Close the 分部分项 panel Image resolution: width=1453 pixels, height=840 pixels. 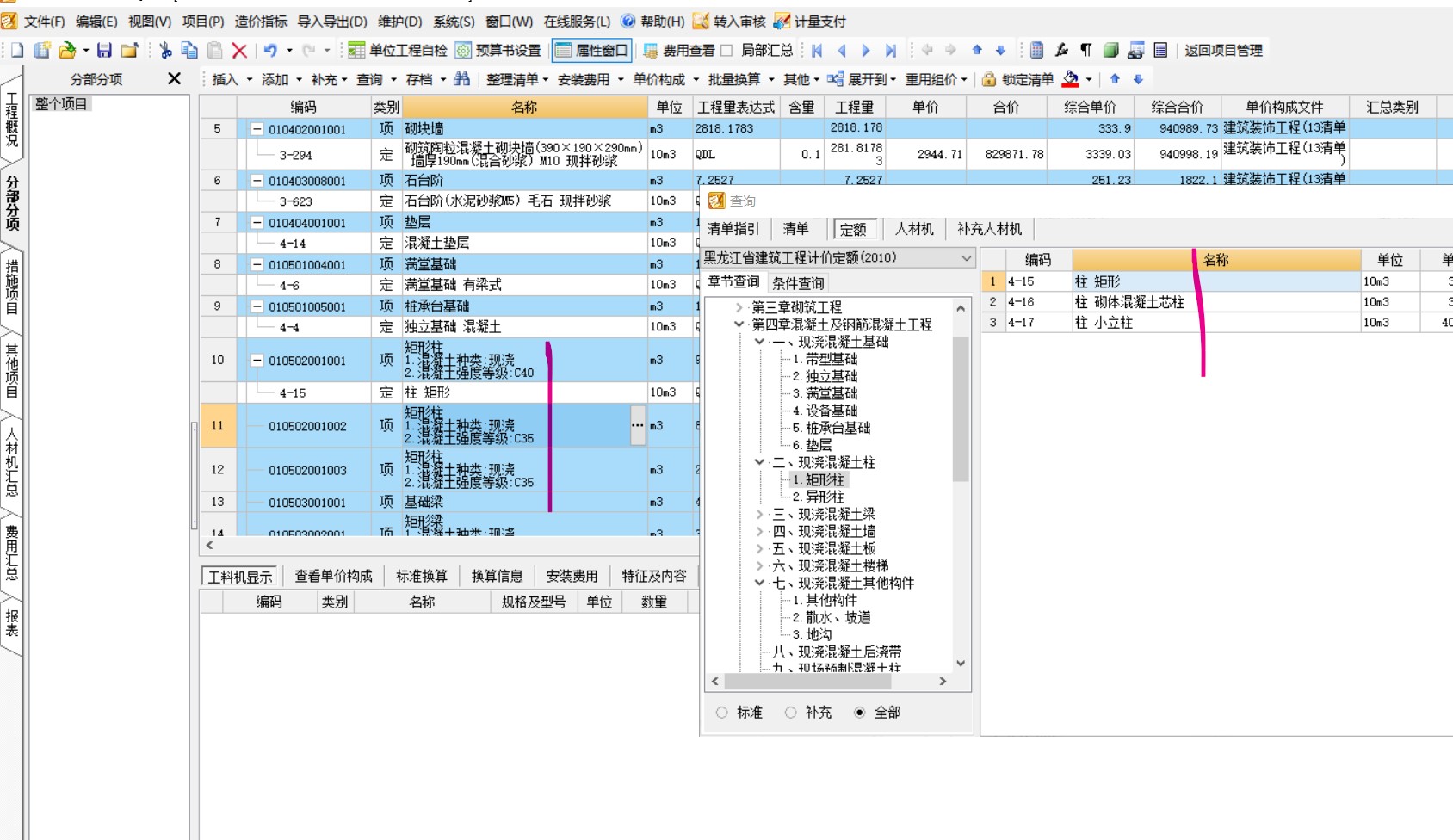[x=175, y=79]
